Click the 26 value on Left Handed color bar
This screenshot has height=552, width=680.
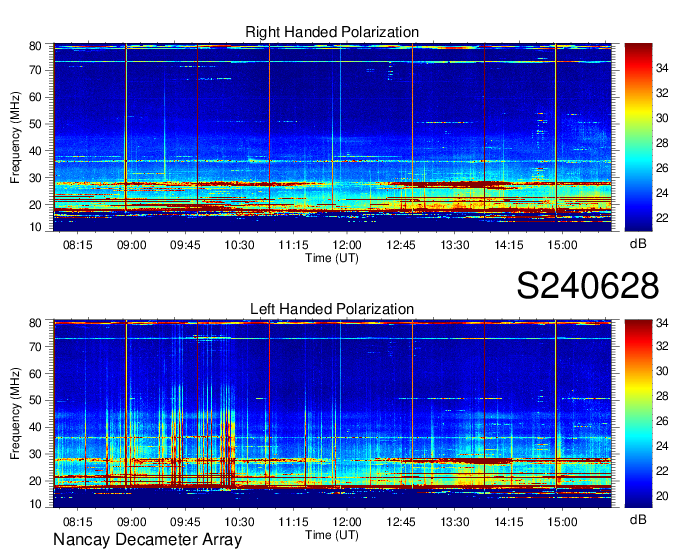pos(662,421)
